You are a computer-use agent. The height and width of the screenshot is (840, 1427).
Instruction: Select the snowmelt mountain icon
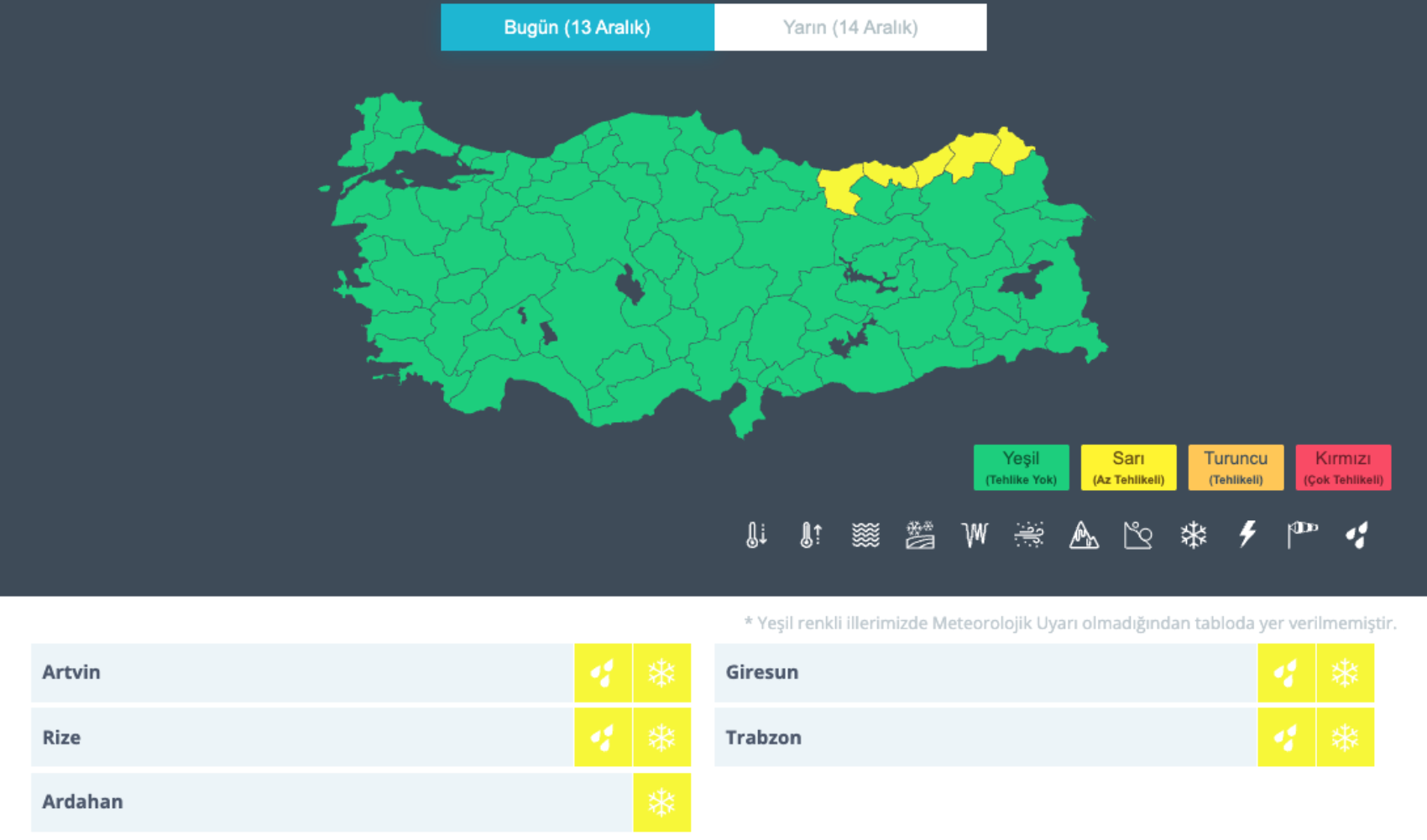tap(1084, 535)
